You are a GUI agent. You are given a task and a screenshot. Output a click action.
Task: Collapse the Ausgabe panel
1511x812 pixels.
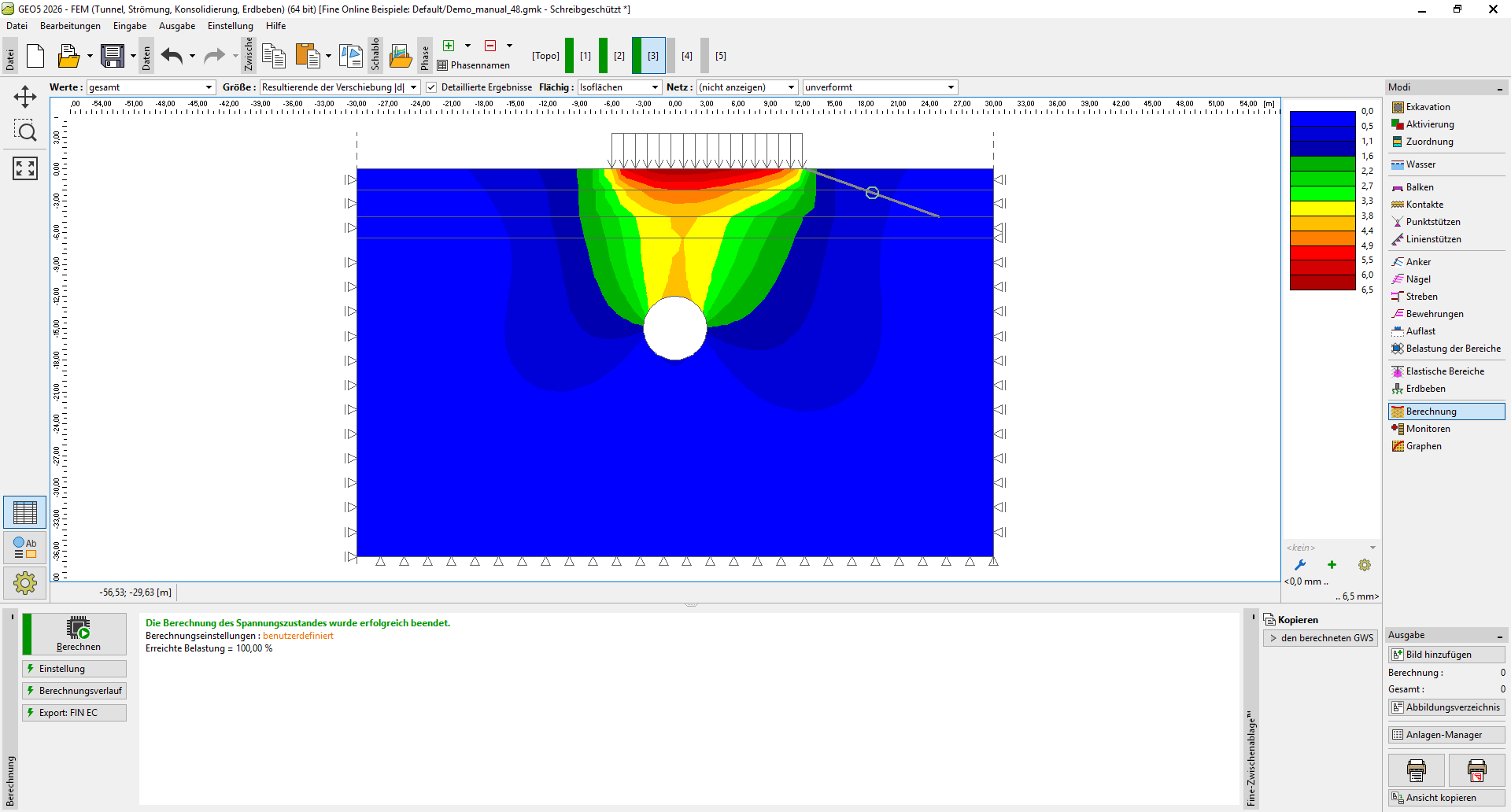click(1500, 636)
